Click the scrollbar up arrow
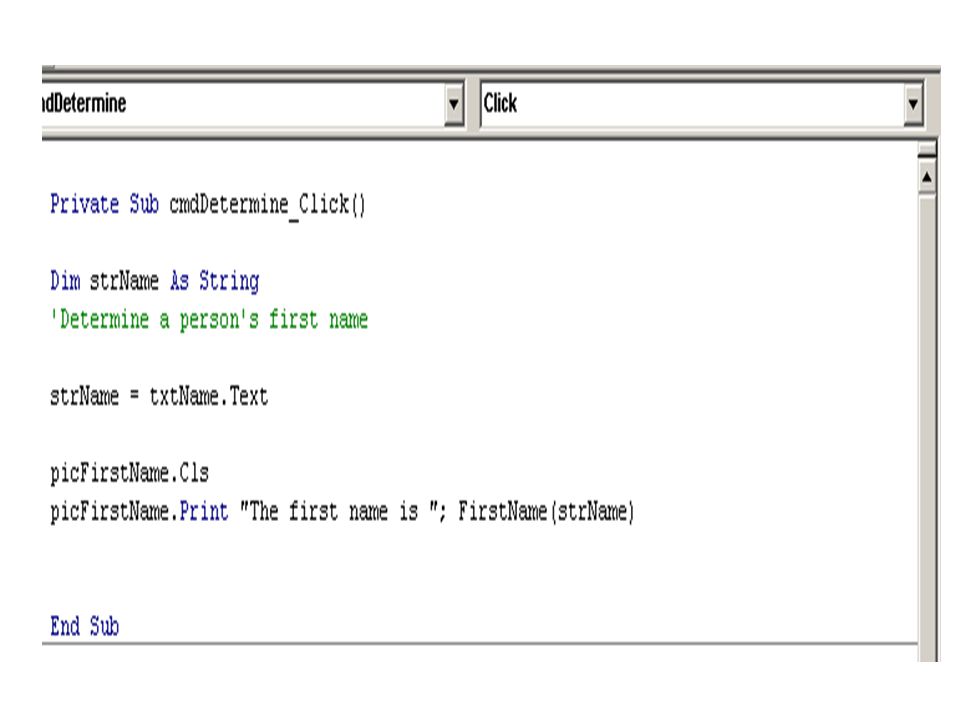The height and width of the screenshot is (720, 960). click(927, 178)
